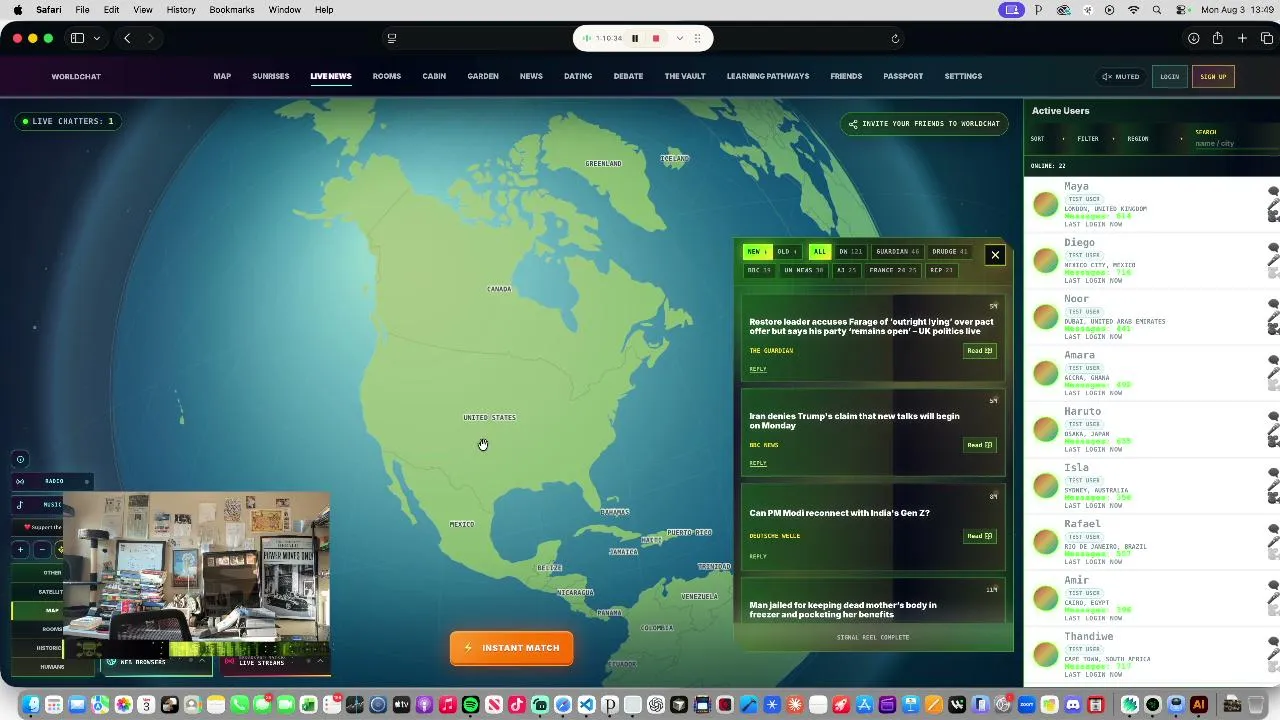Click the WORLDCHAT logo
1280x720 pixels.
pyautogui.click(x=76, y=76)
